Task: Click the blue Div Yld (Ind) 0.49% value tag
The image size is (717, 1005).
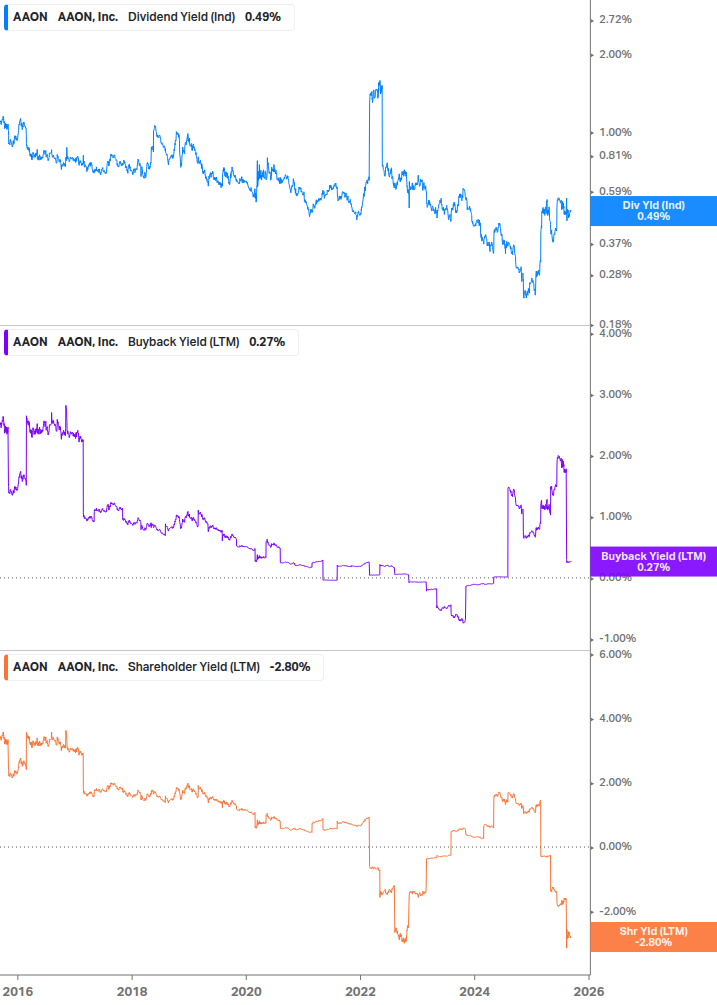Action: 653,211
